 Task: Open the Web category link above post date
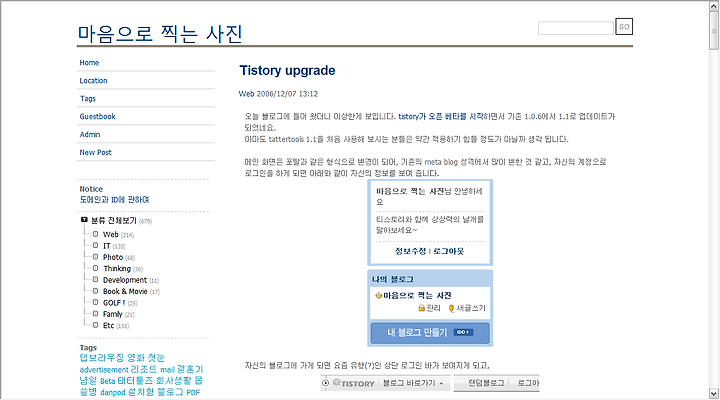pos(246,94)
